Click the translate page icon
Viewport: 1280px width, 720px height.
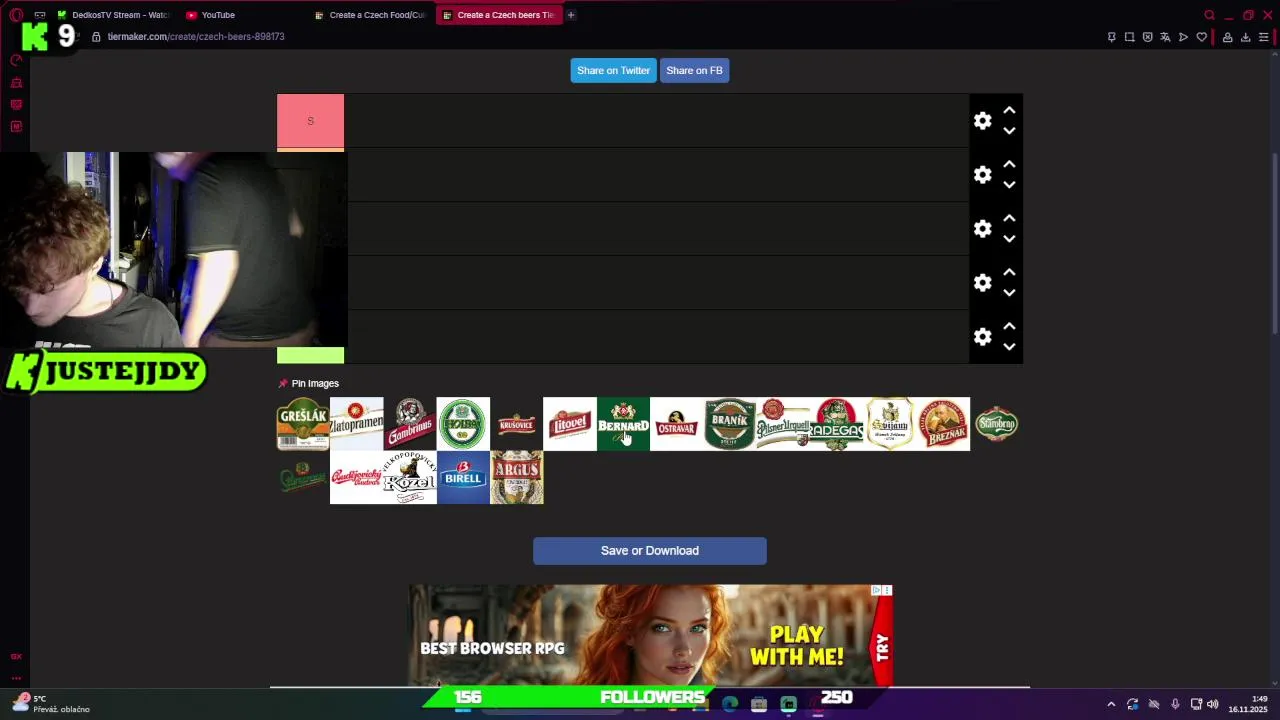(x=1165, y=37)
